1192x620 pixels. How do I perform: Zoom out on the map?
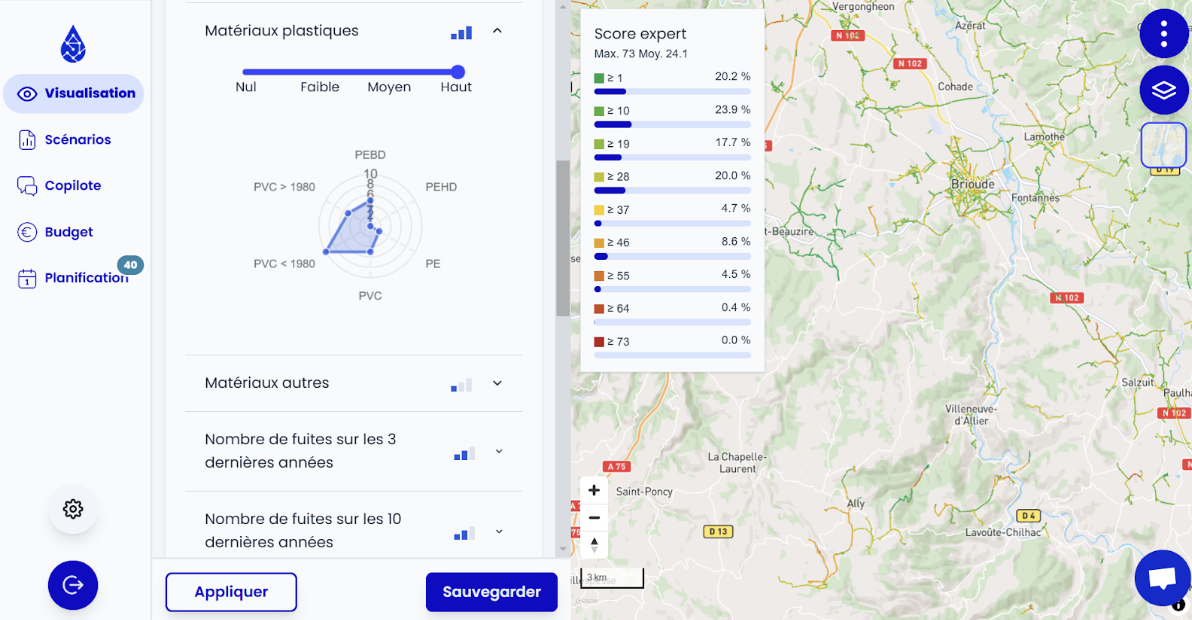click(x=594, y=517)
